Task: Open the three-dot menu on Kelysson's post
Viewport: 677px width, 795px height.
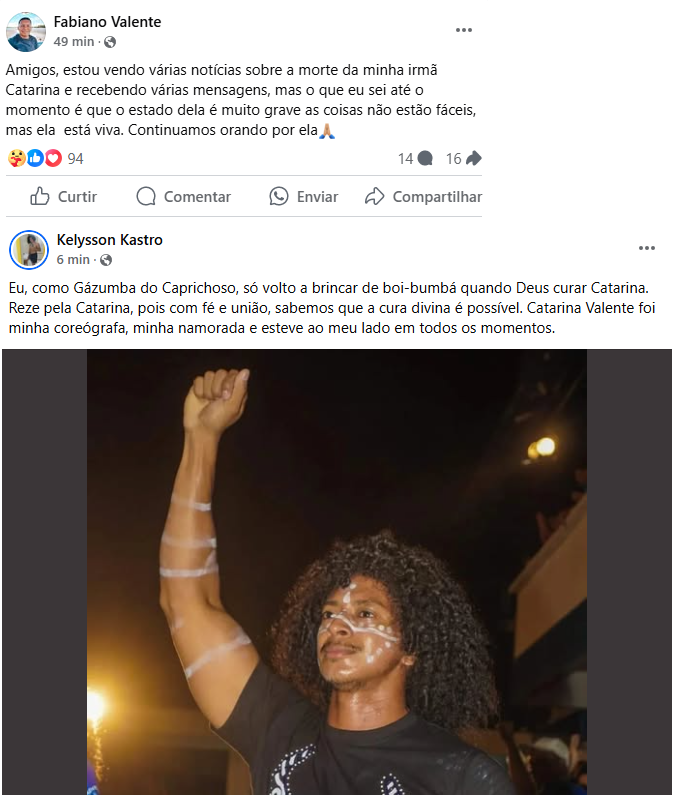Action: pyautogui.click(x=647, y=248)
